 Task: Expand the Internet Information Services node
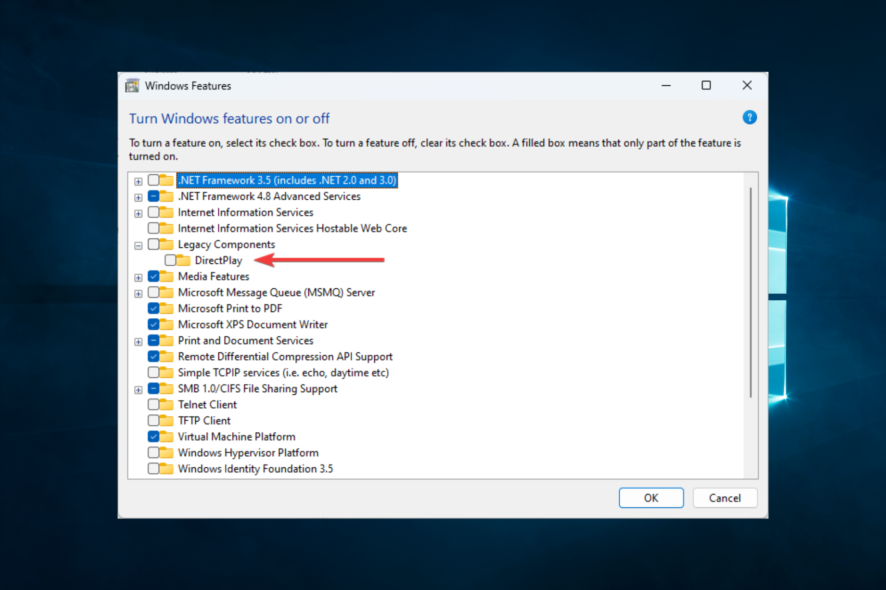tap(138, 214)
